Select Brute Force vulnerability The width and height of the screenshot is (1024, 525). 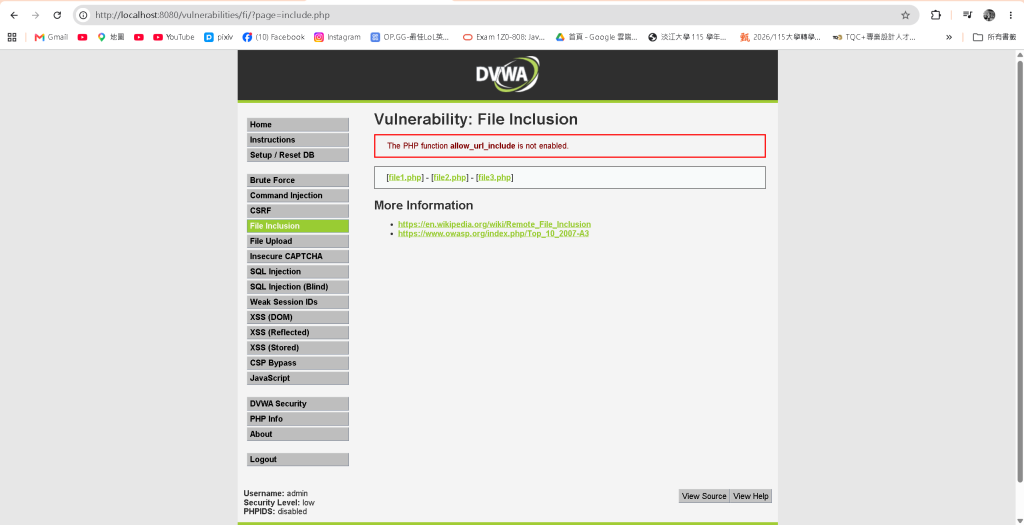pos(298,180)
